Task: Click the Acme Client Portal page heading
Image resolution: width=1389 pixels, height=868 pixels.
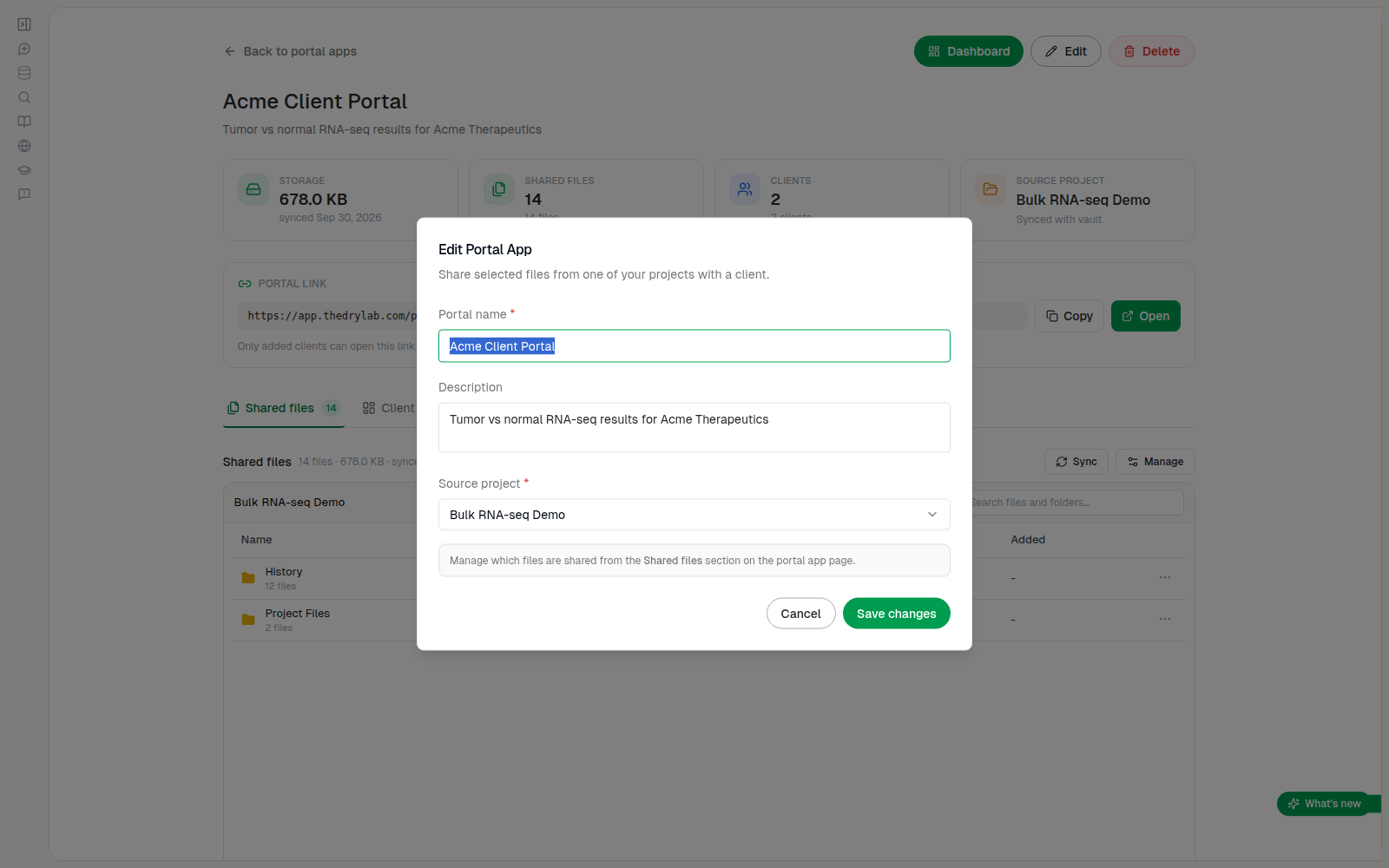Action: (x=315, y=102)
